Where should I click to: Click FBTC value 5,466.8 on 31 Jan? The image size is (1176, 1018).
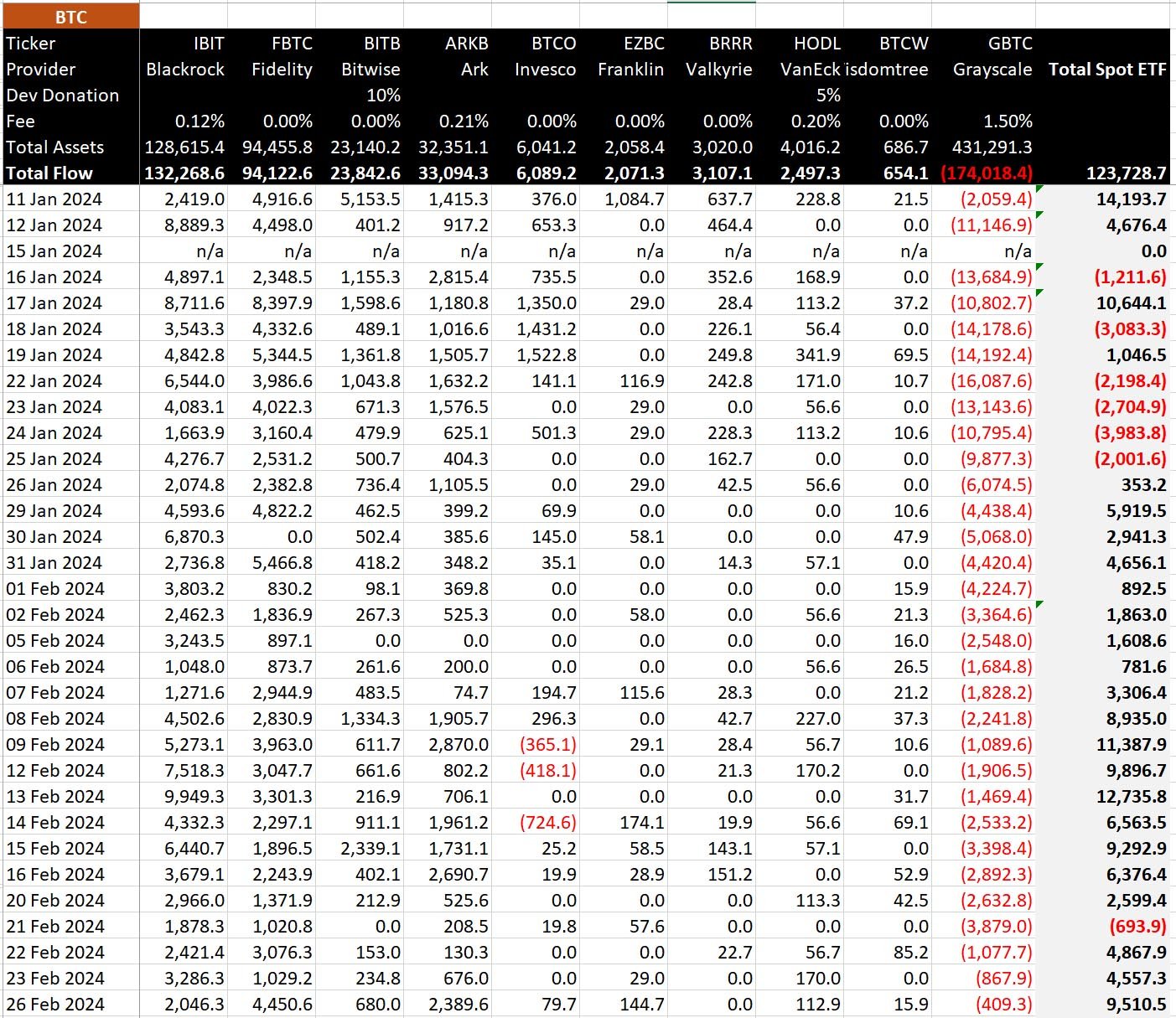click(282, 563)
